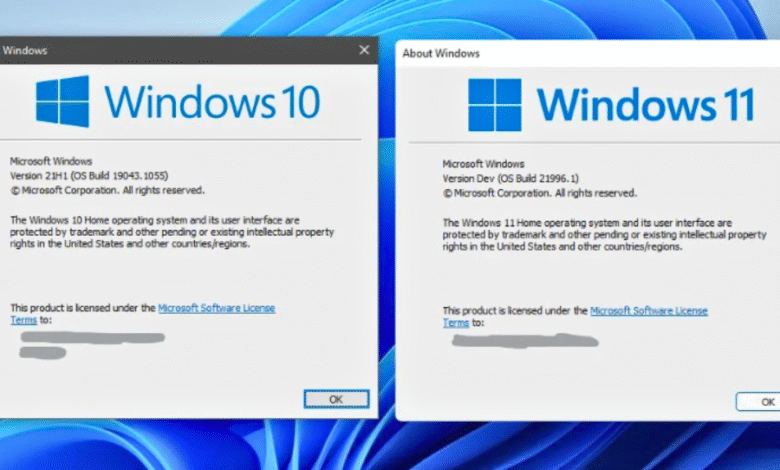Click the blurred licensee name in Windows 10 dialog
The width and height of the screenshot is (780, 470).
tap(80, 339)
